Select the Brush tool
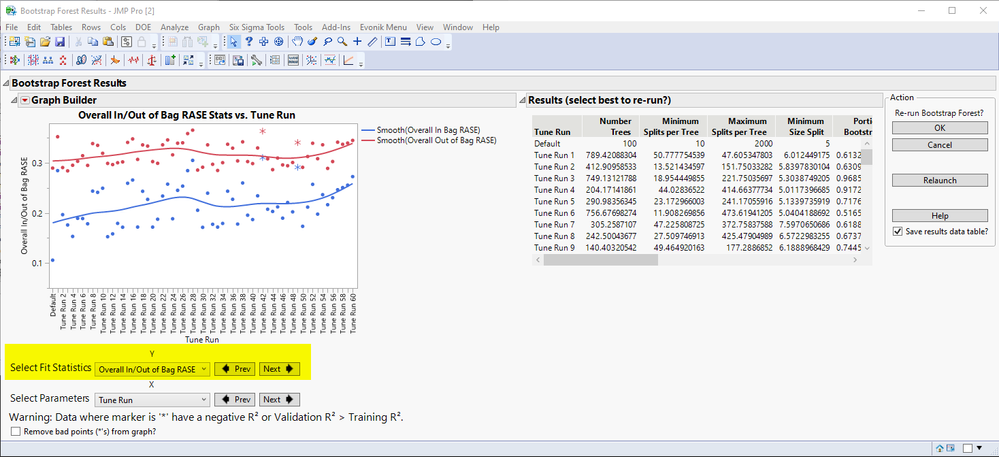The width and height of the screenshot is (999, 457). 312,42
